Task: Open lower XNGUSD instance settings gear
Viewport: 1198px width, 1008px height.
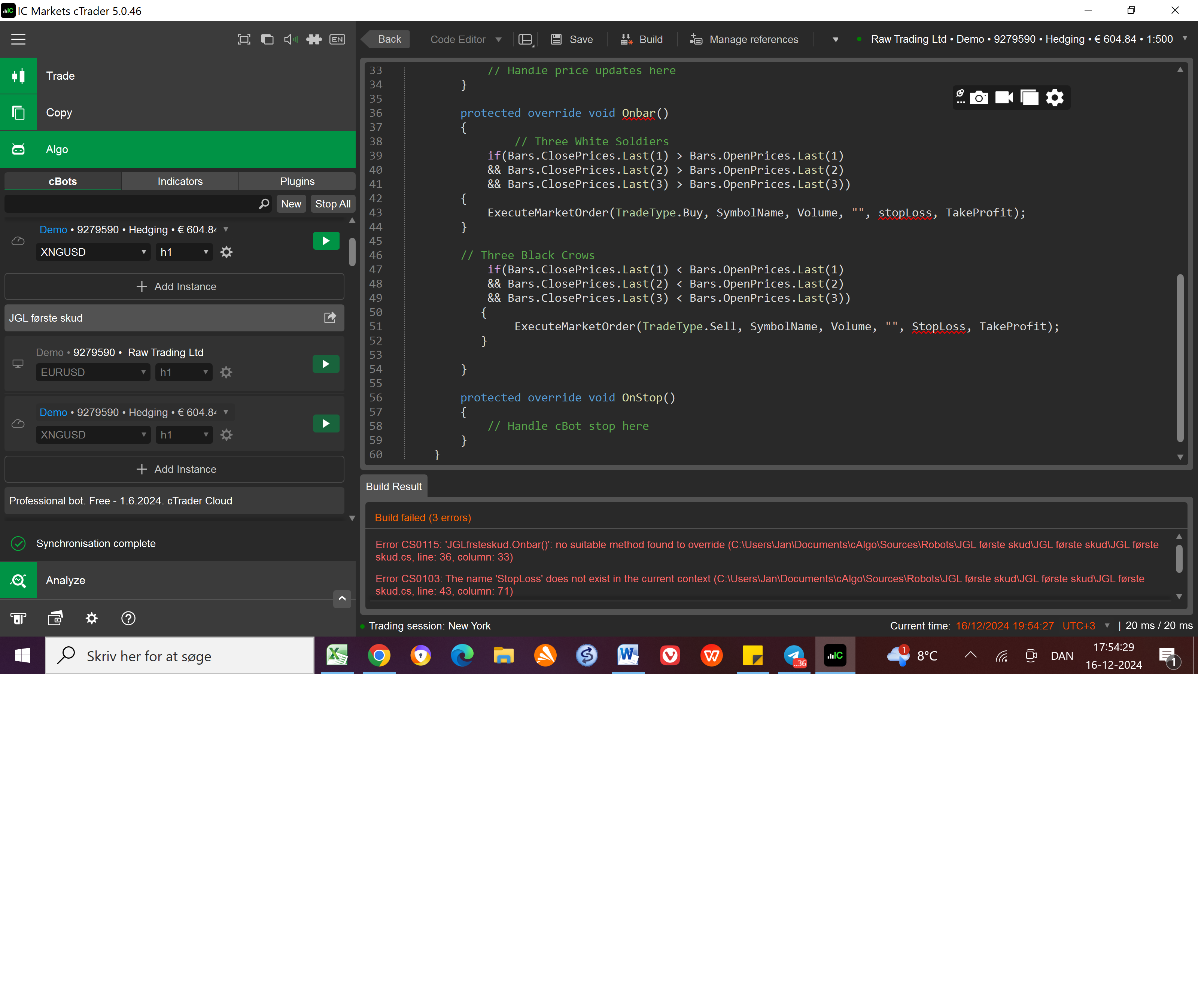Action: 226,435
